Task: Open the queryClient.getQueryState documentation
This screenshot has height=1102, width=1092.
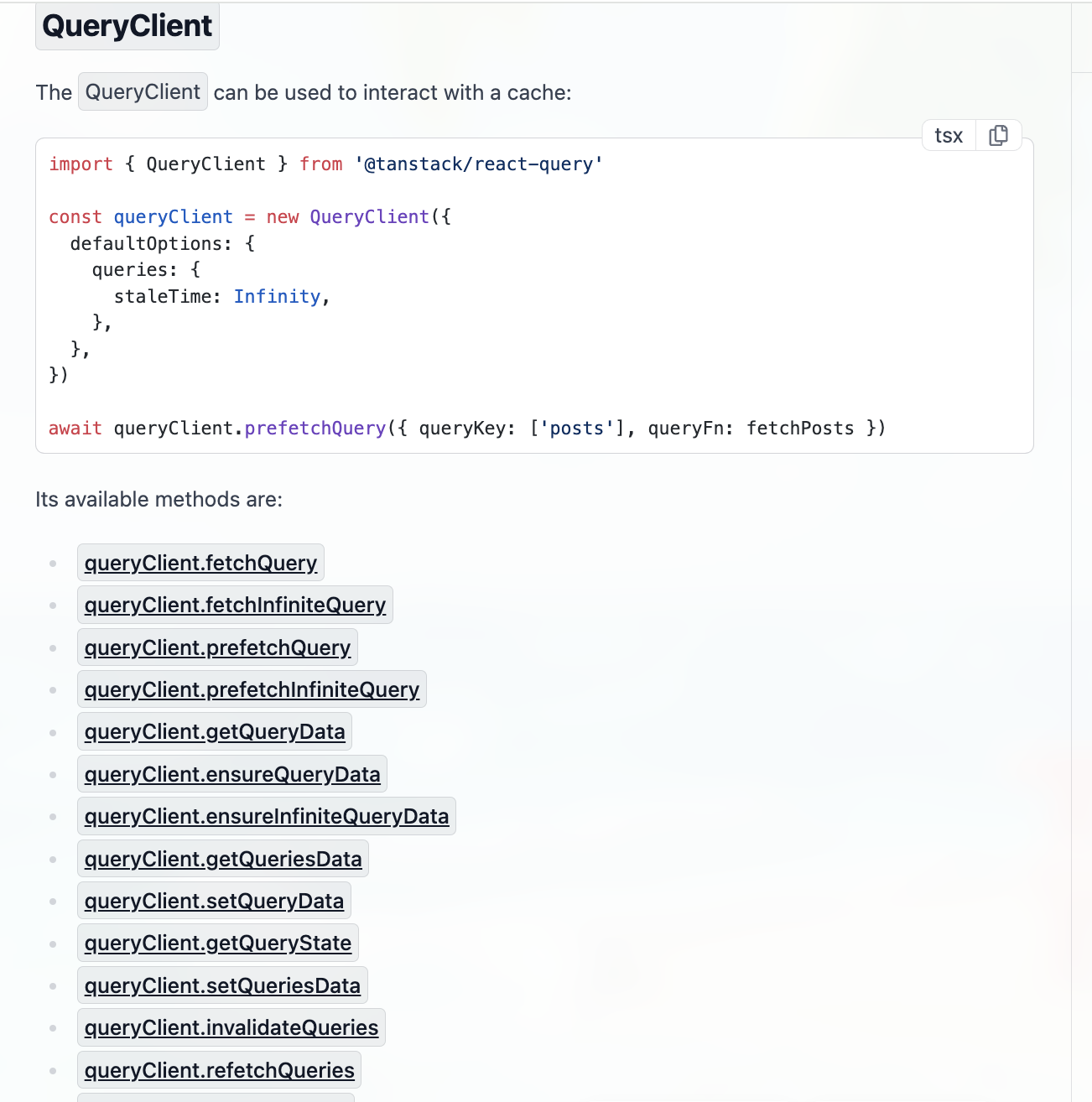Action: pos(218,943)
